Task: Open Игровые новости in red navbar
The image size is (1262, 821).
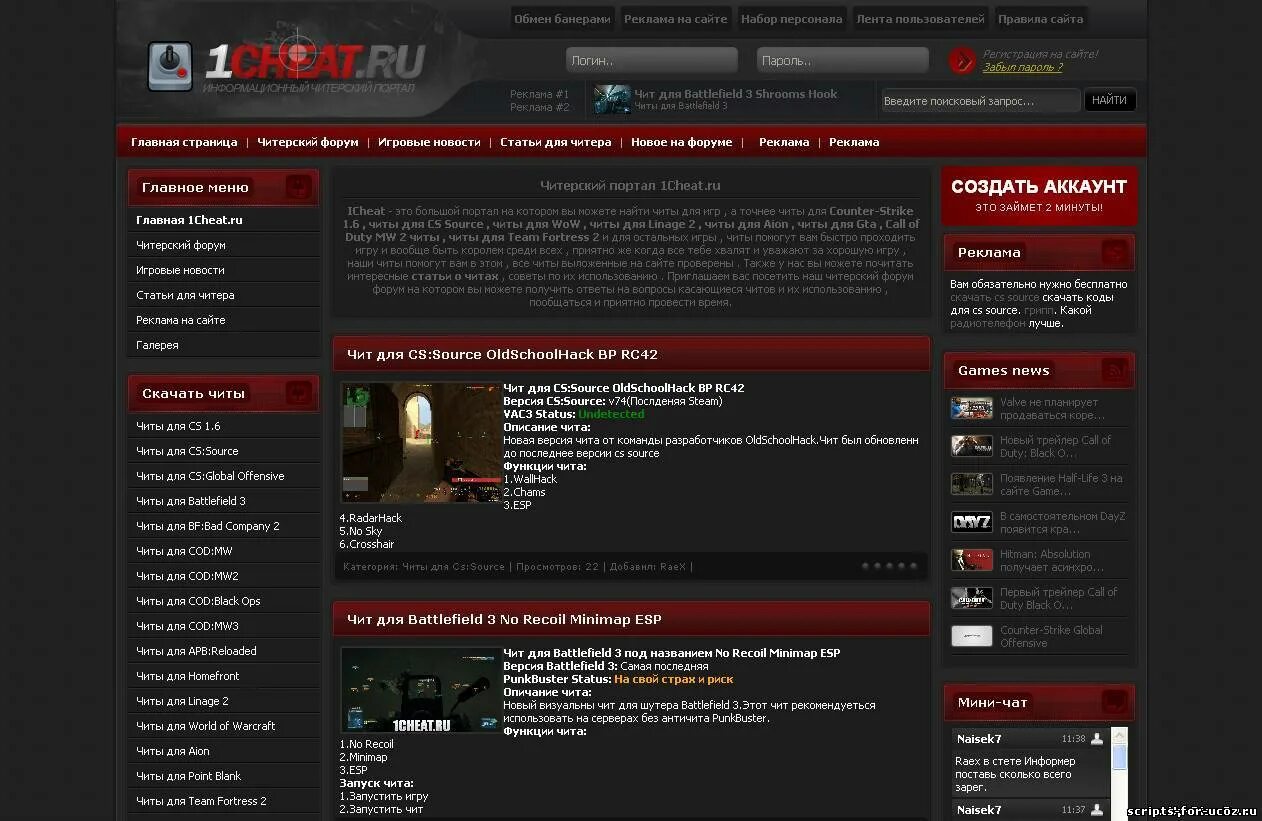Action: point(429,142)
